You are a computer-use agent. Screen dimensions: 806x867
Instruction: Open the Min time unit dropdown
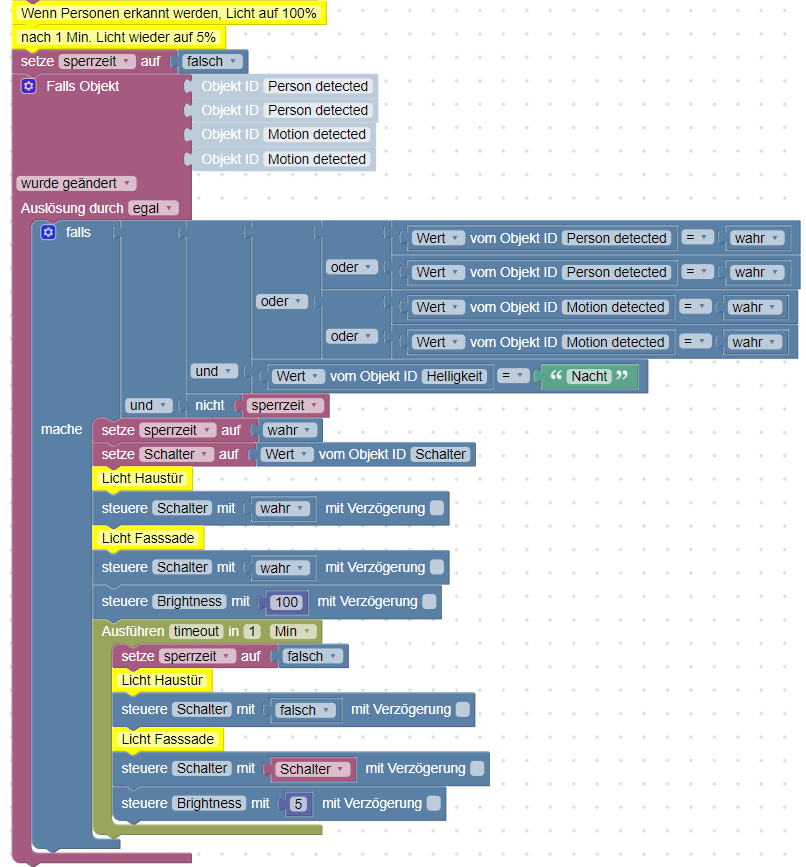coord(293,631)
